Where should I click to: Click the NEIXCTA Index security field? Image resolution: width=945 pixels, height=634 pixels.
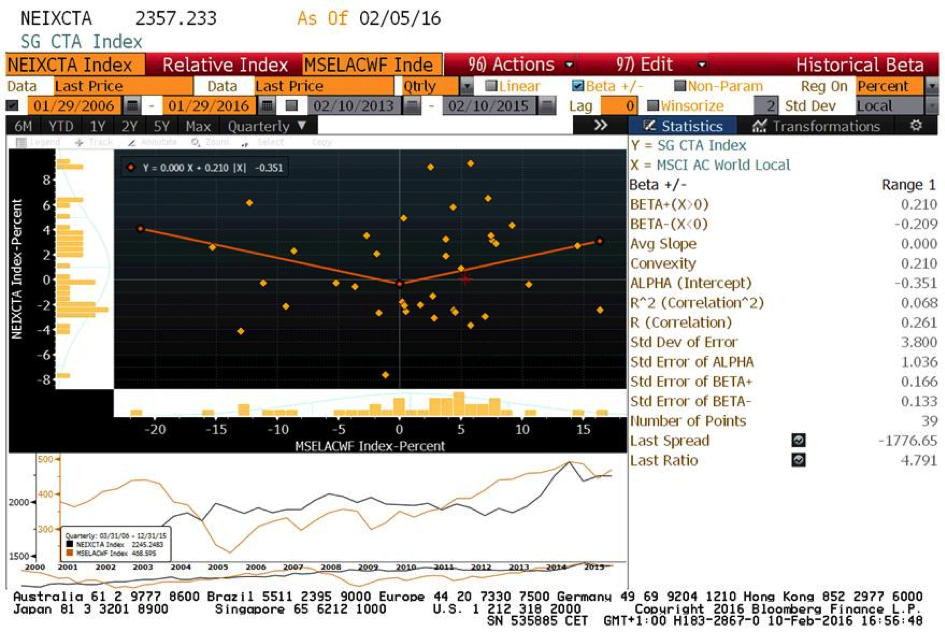[x=75, y=64]
